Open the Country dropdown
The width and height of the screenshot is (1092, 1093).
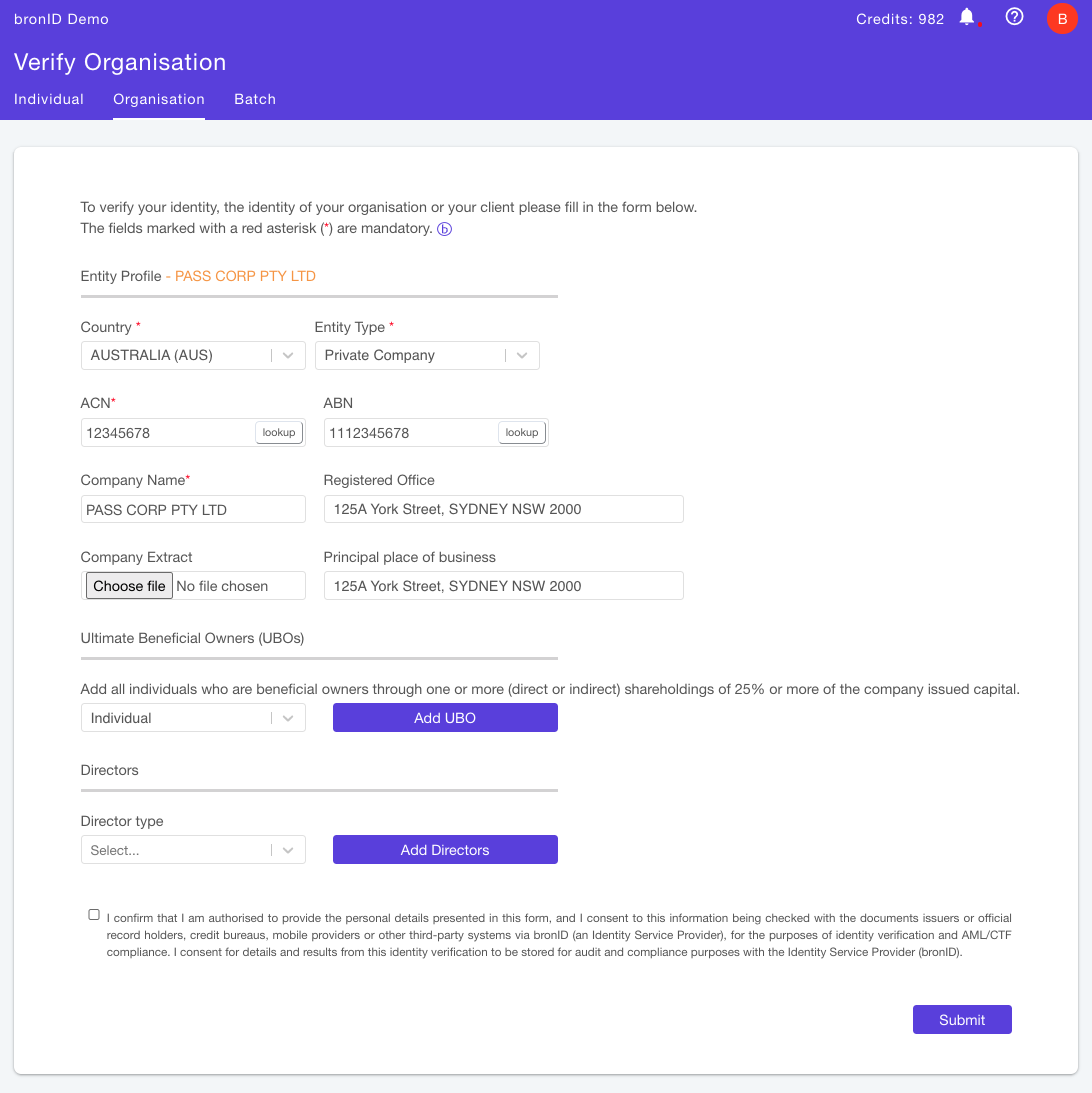pyautogui.click(x=193, y=356)
